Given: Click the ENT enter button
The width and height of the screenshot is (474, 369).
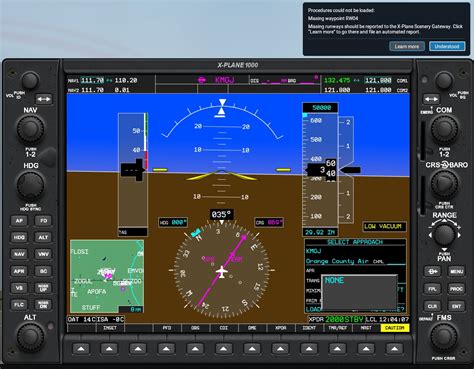Looking at the screenshot, I should [x=456, y=306].
